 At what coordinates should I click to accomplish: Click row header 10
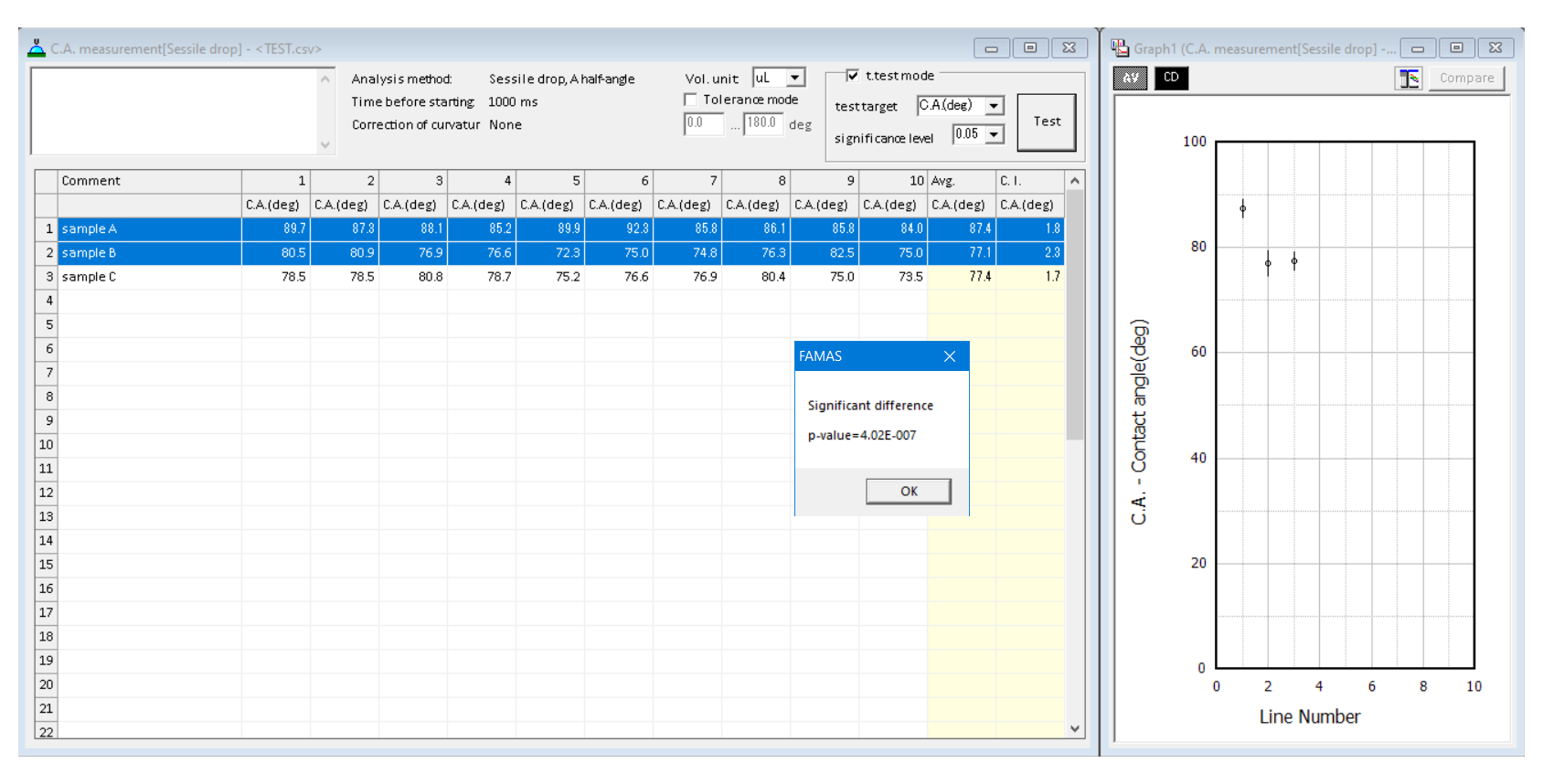47,445
